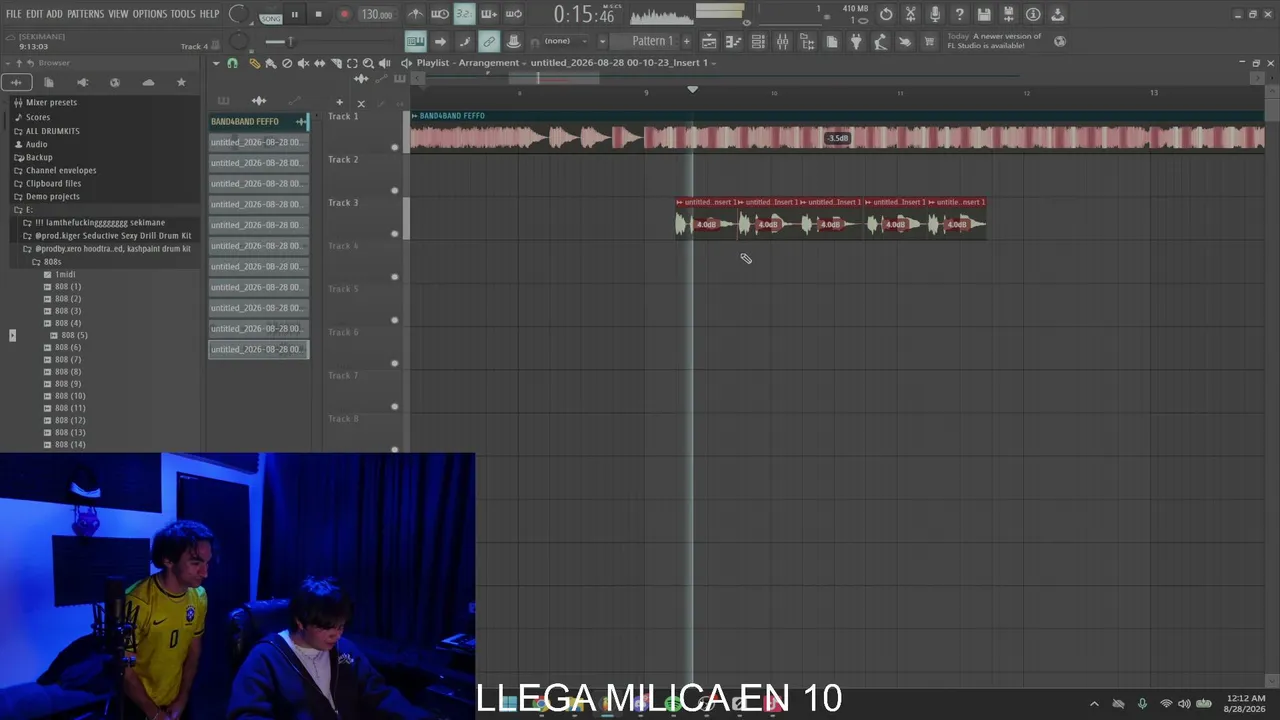Open the PATTERNS menu
The width and height of the screenshot is (1280, 720).
point(85,14)
